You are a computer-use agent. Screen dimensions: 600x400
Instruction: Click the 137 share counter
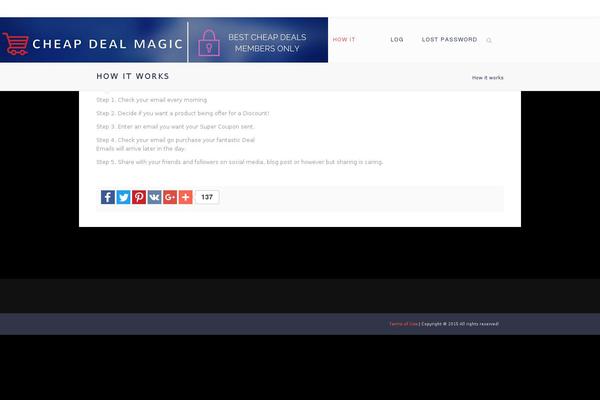pyautogui.click(x=207, y=197)
